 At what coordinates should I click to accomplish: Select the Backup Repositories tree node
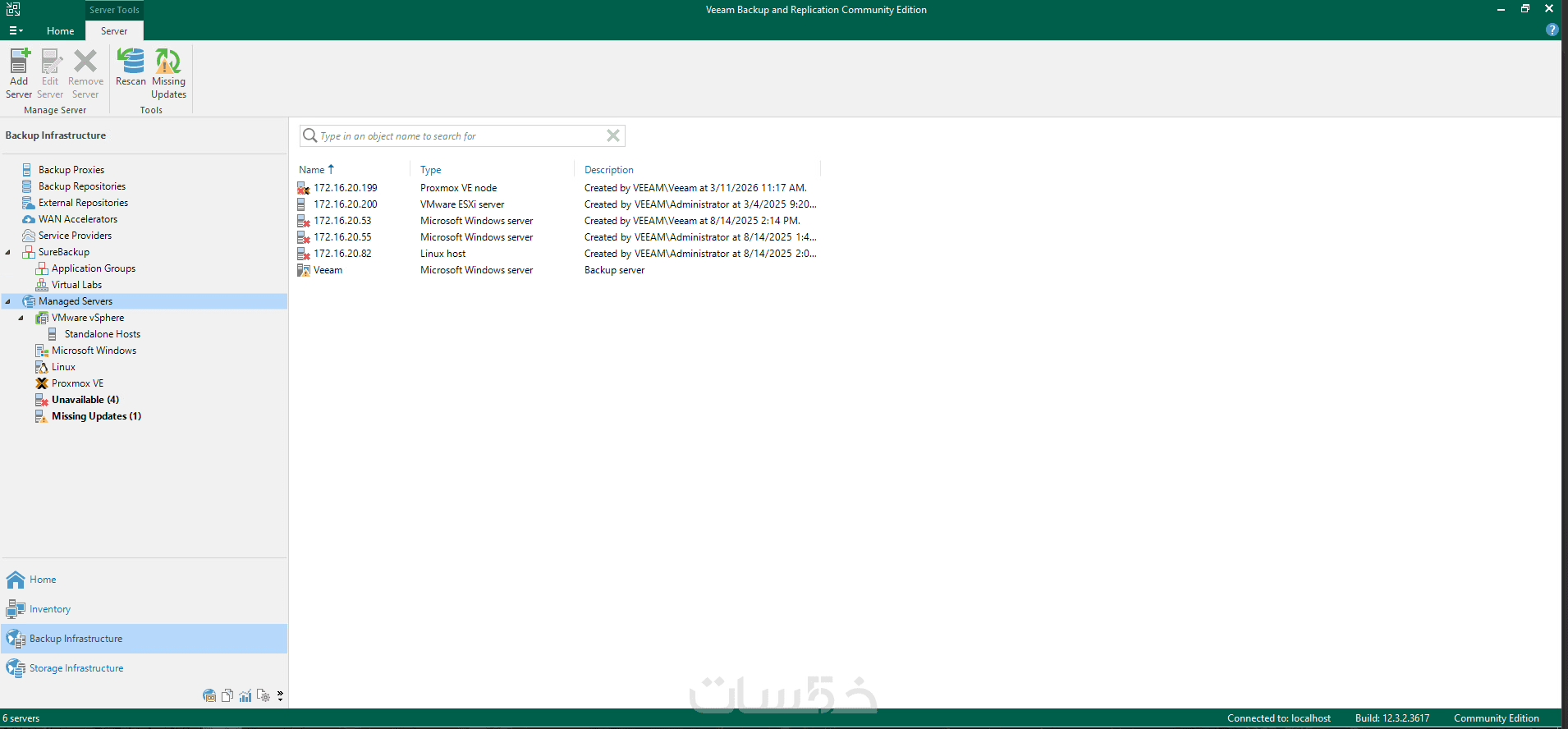point(82,186)
